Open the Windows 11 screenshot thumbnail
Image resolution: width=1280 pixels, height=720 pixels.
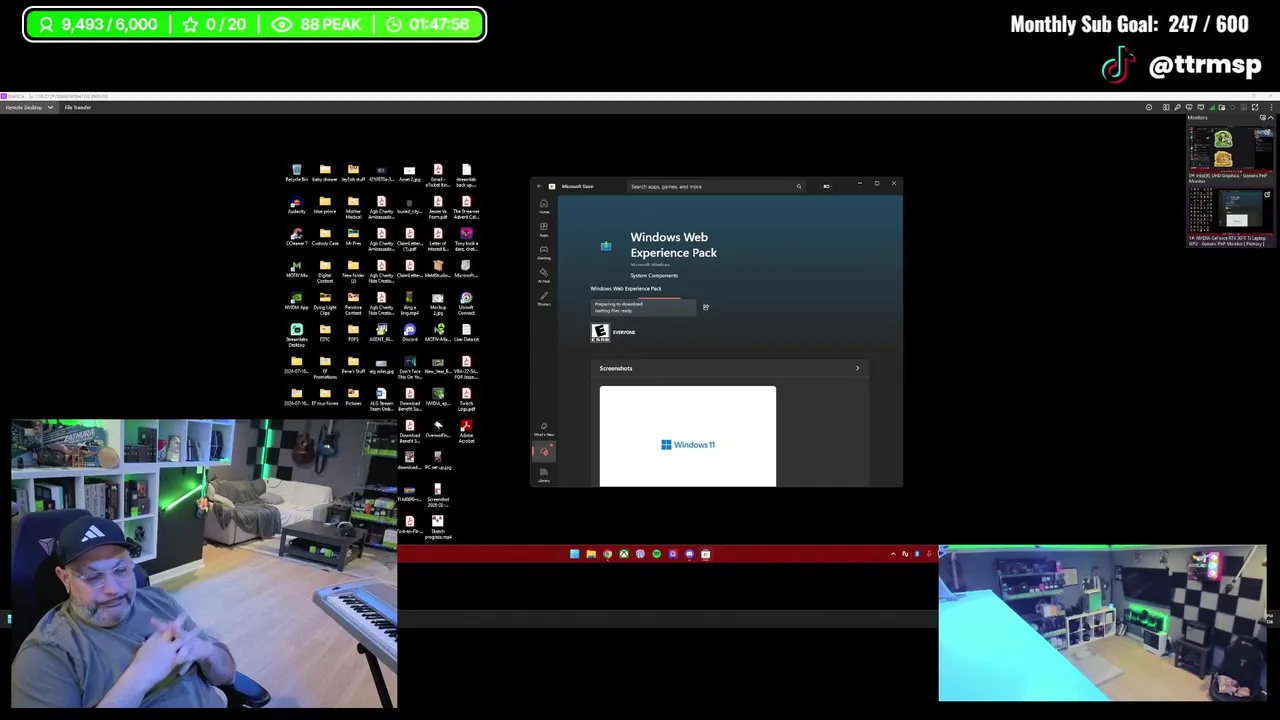(x=688, y=436)
